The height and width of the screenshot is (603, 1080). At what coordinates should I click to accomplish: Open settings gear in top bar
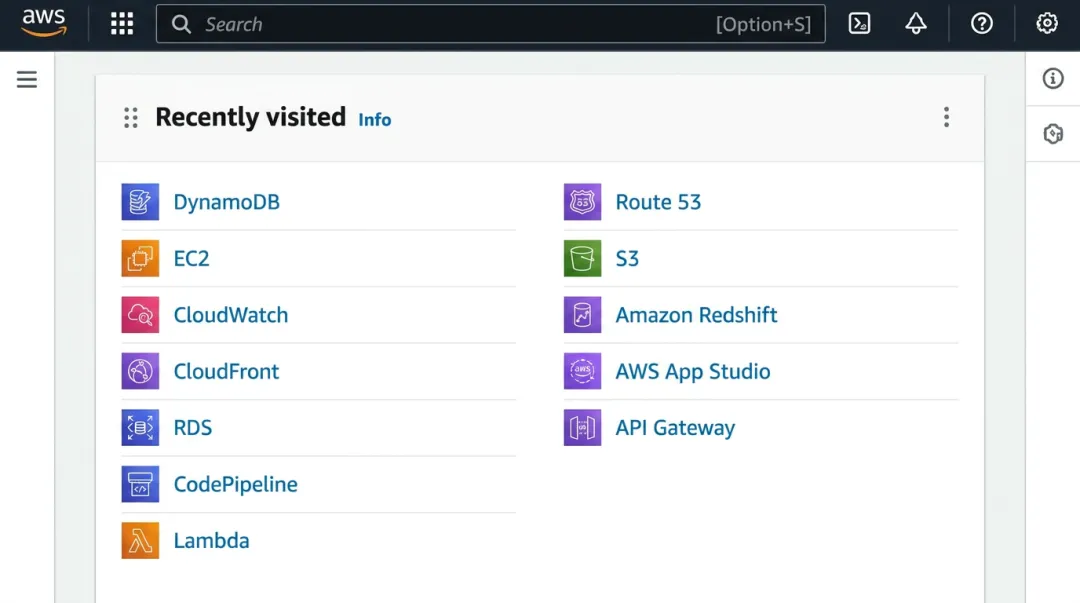click(1047, 23)
